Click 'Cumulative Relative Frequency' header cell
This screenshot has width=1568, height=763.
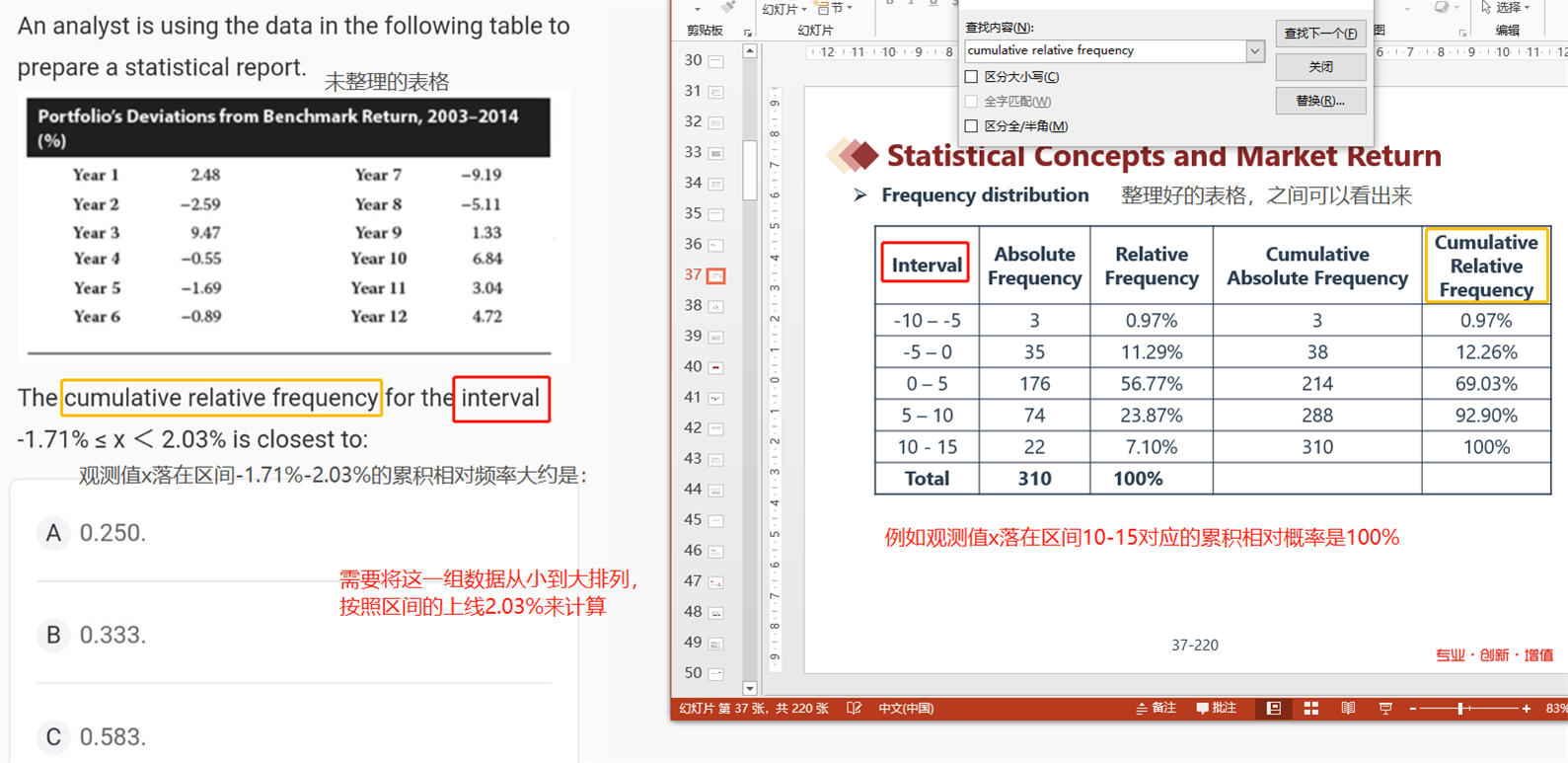click(x=1486, y=266)
